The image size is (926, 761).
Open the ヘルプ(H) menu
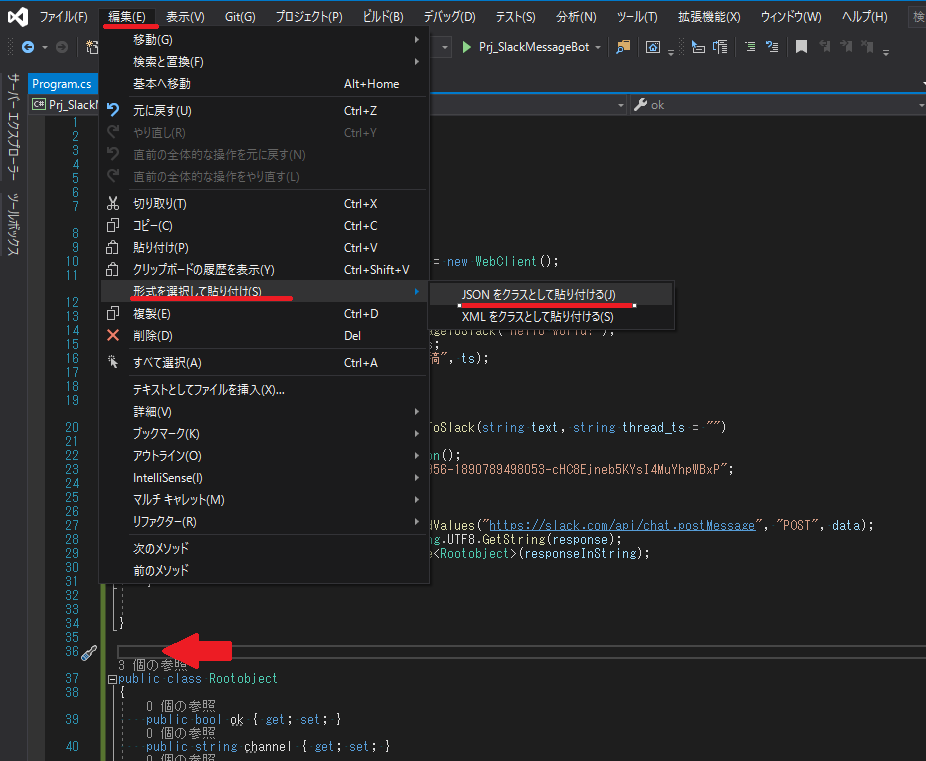pyautogui.click(x=864, y=17)
